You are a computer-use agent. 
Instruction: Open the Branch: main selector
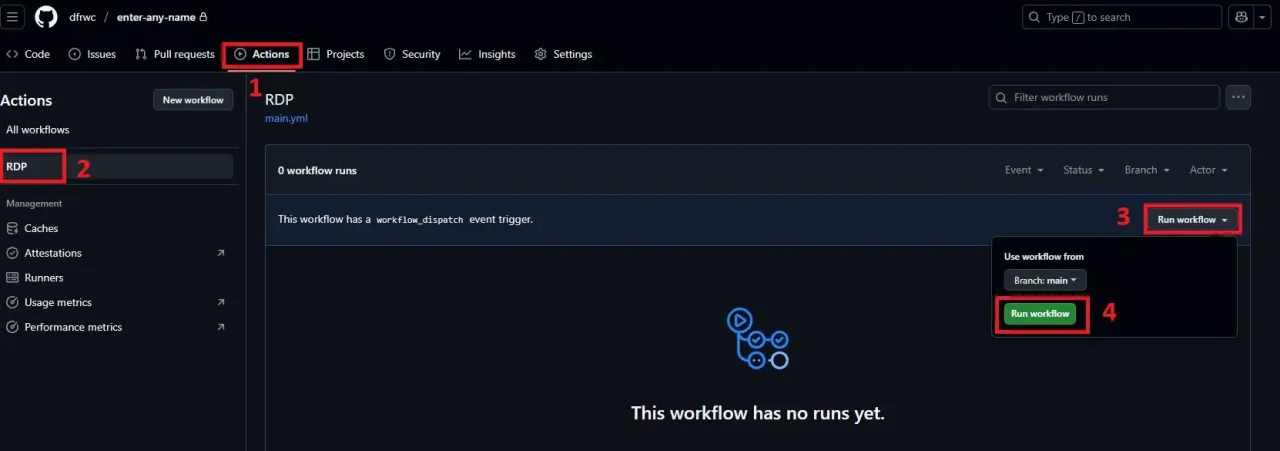click(1045, 281)
